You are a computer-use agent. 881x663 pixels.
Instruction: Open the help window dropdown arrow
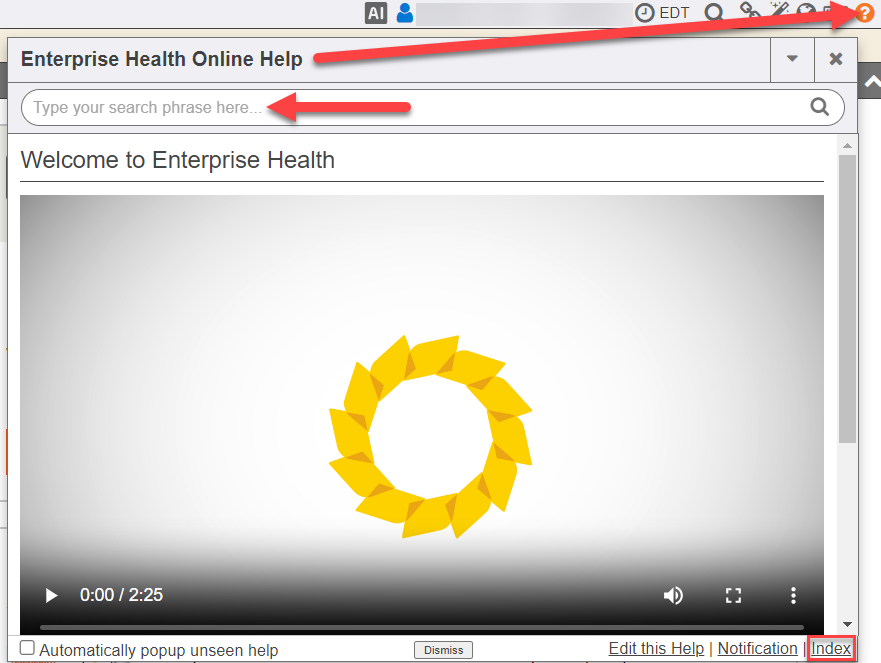click(792, 59)
